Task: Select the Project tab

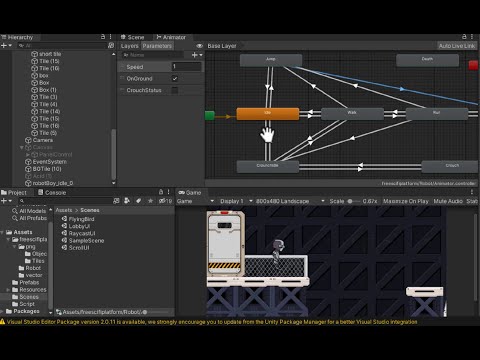Action: point(14,192)
